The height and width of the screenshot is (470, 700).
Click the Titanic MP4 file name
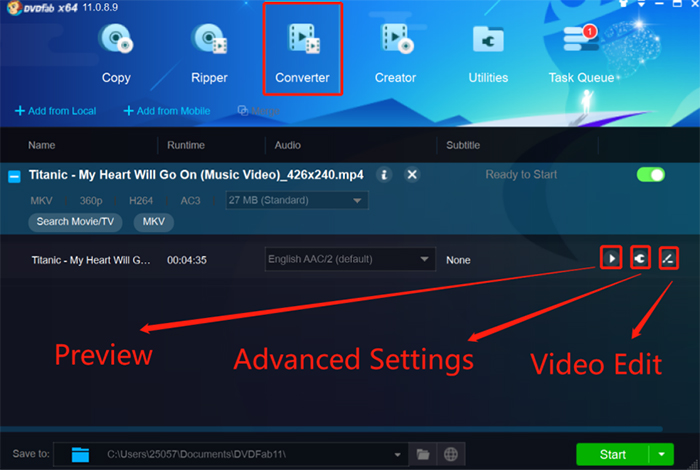[196, 175]
